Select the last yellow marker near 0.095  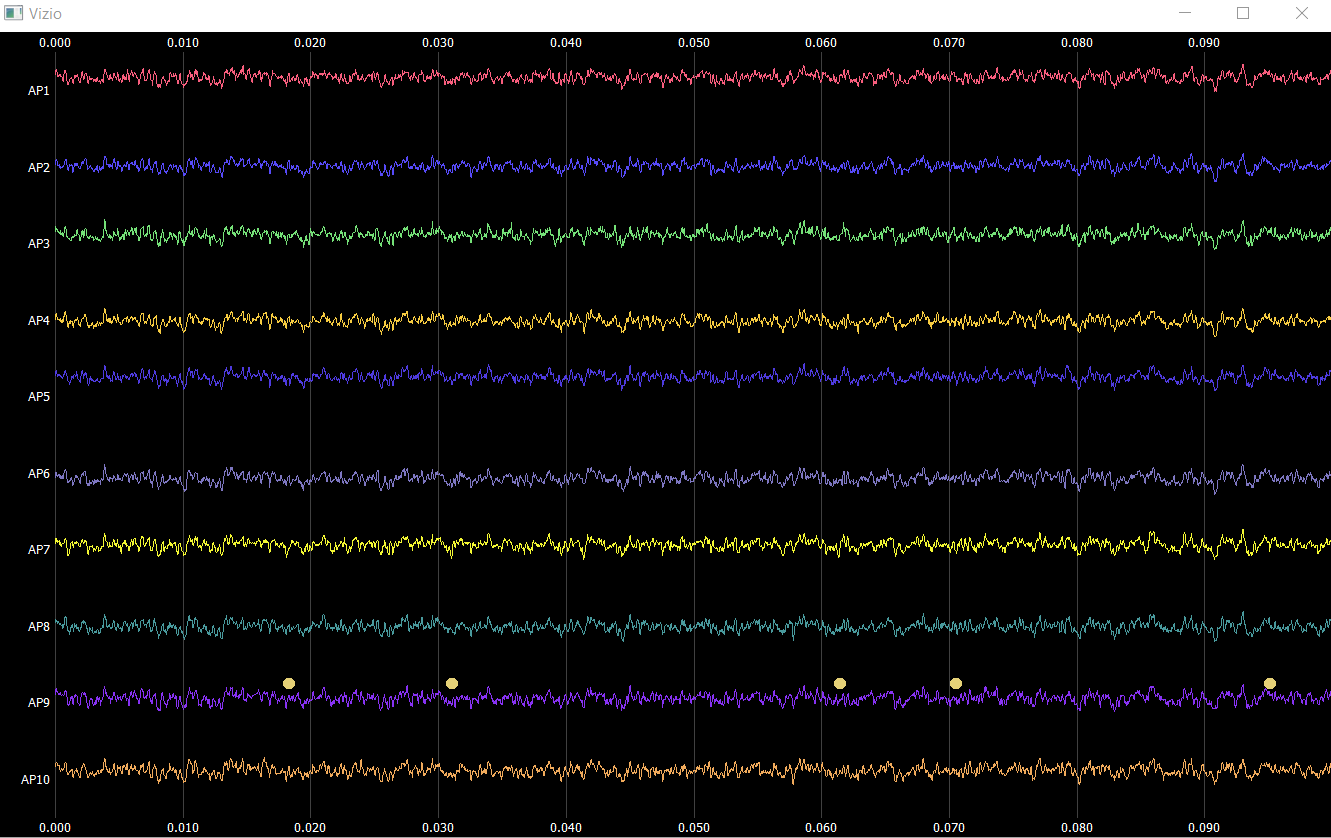pyautogui.click(x=1270, y=683)
